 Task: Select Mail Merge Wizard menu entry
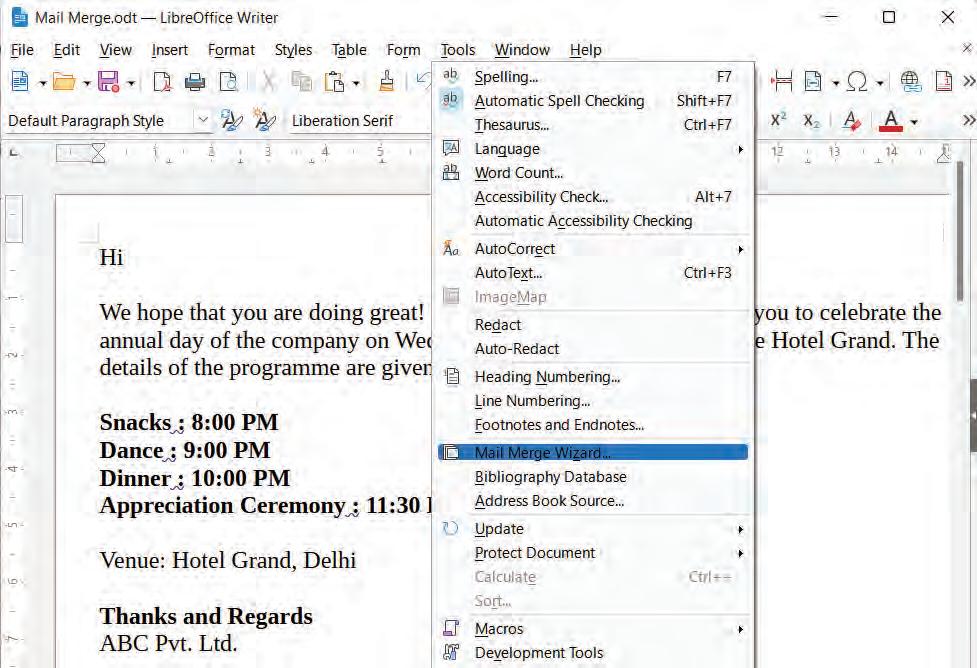point(593,452)
